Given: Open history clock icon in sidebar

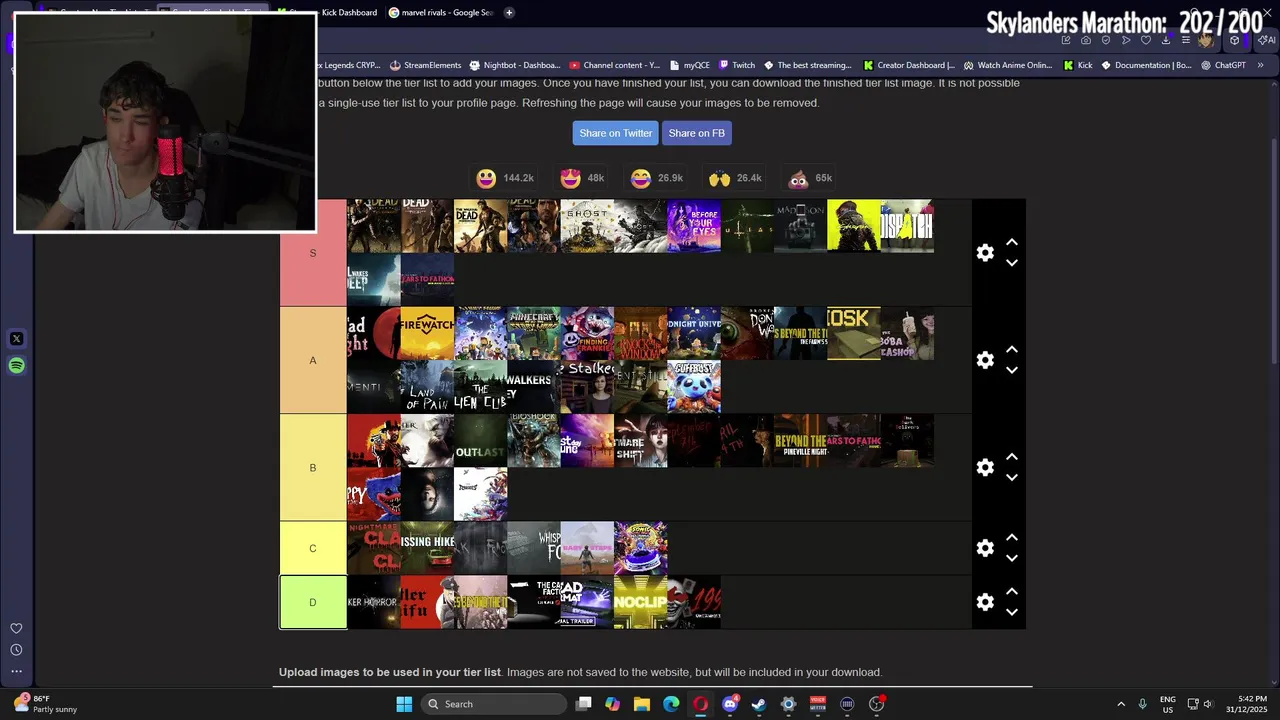Looking at the screenshot, I should tap(16, 650).
